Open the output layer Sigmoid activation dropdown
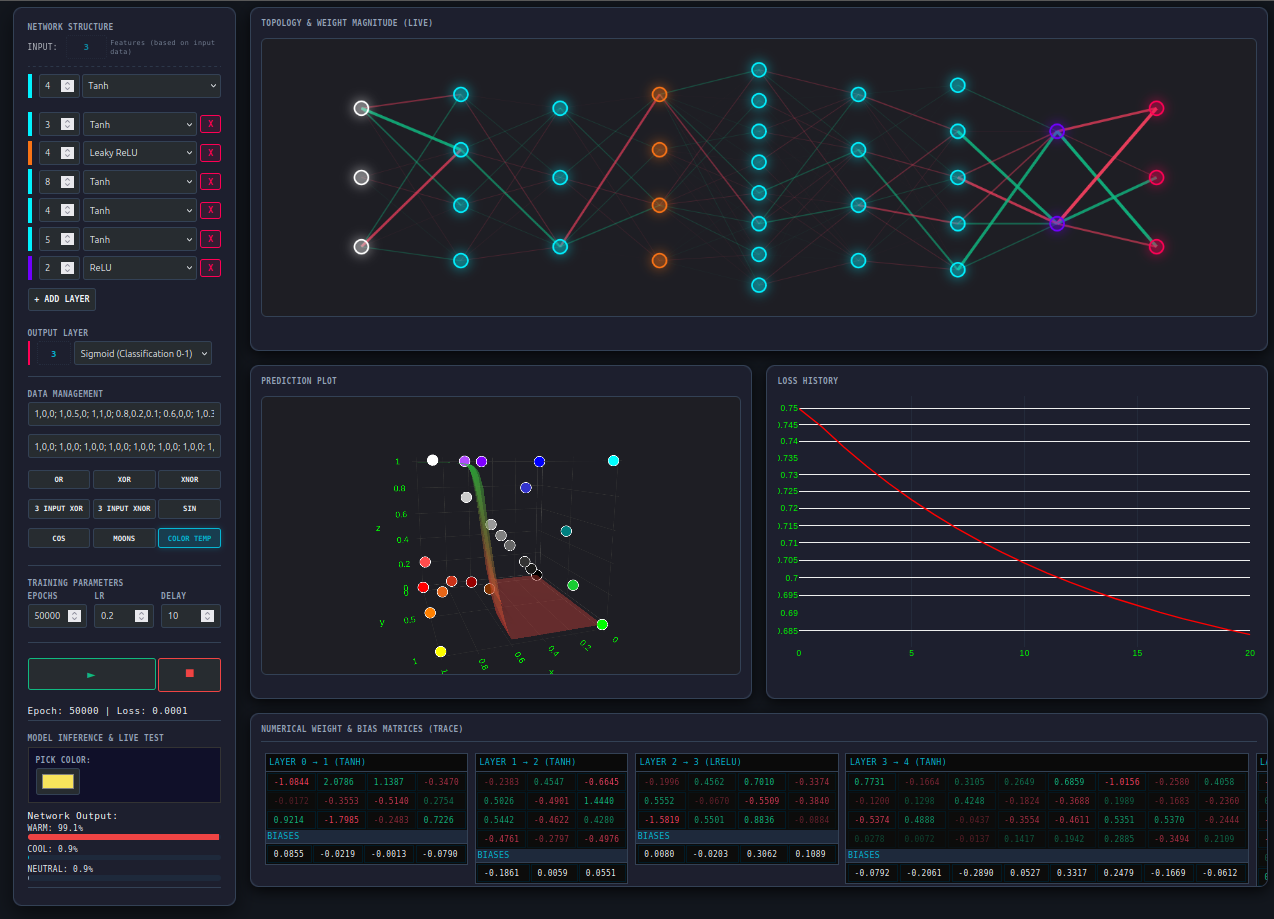This screenshot has width=1274, height=919. pos(143,353)
